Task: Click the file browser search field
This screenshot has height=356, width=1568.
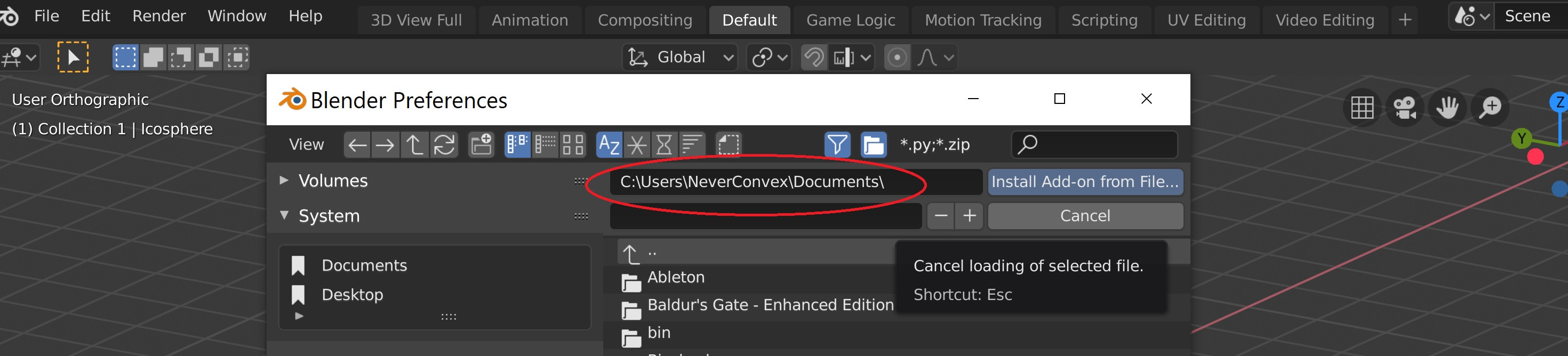Action: coord(1094,145)
